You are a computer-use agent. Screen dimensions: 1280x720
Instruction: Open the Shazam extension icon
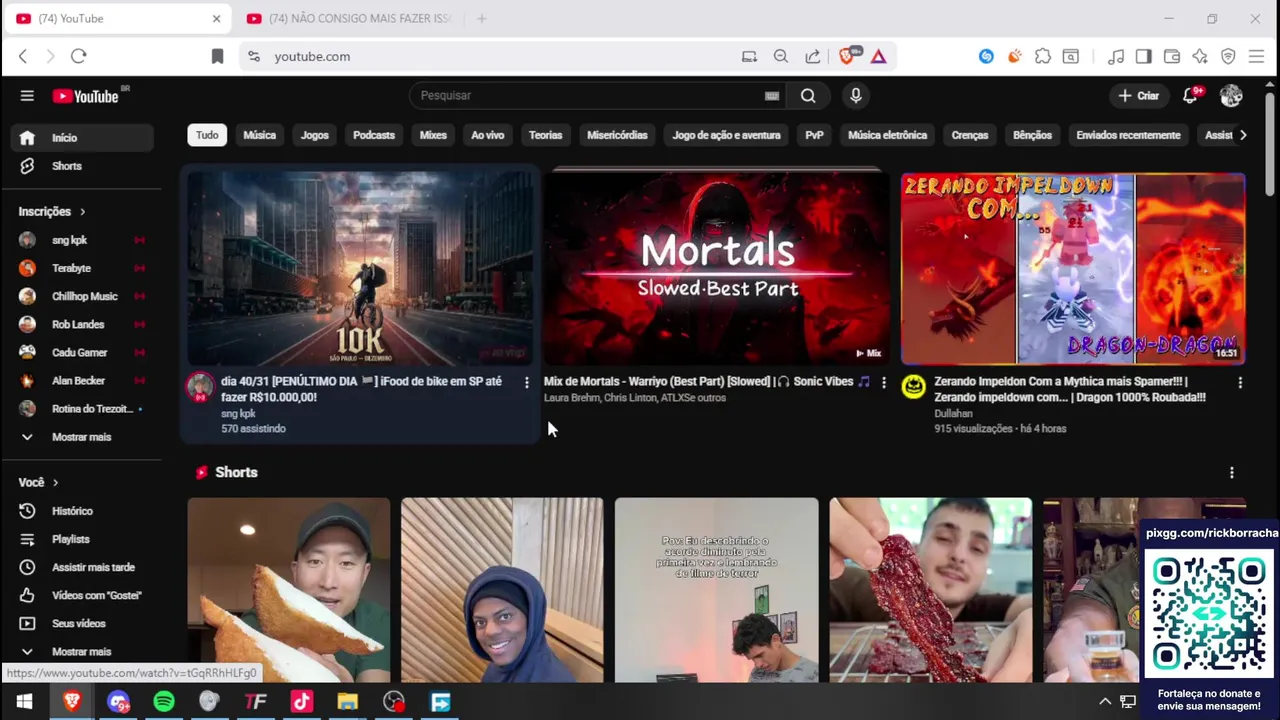pyautogui.click(x=986, y=57)
